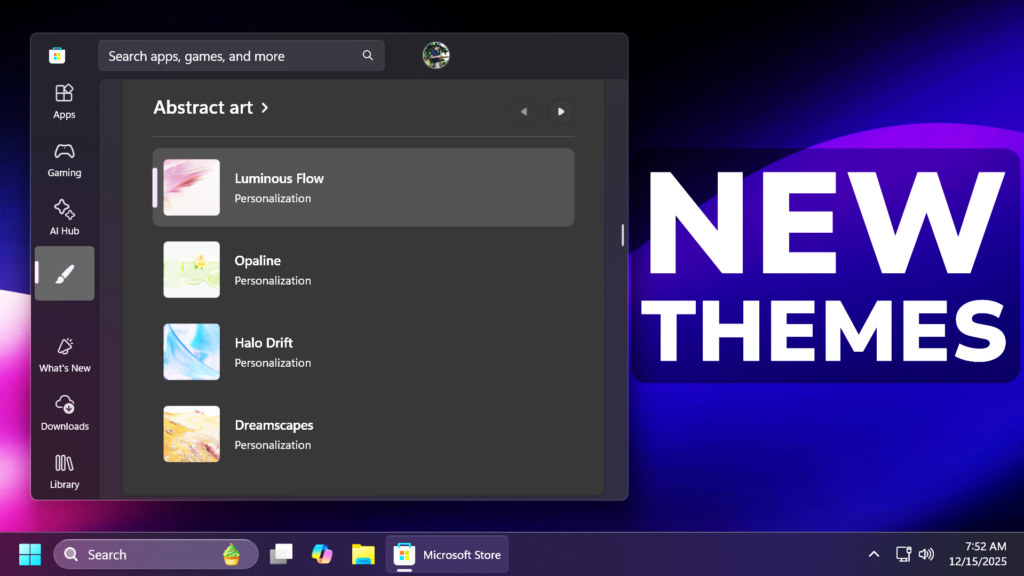Open the Apps section in sidebar

click(64, 101)
